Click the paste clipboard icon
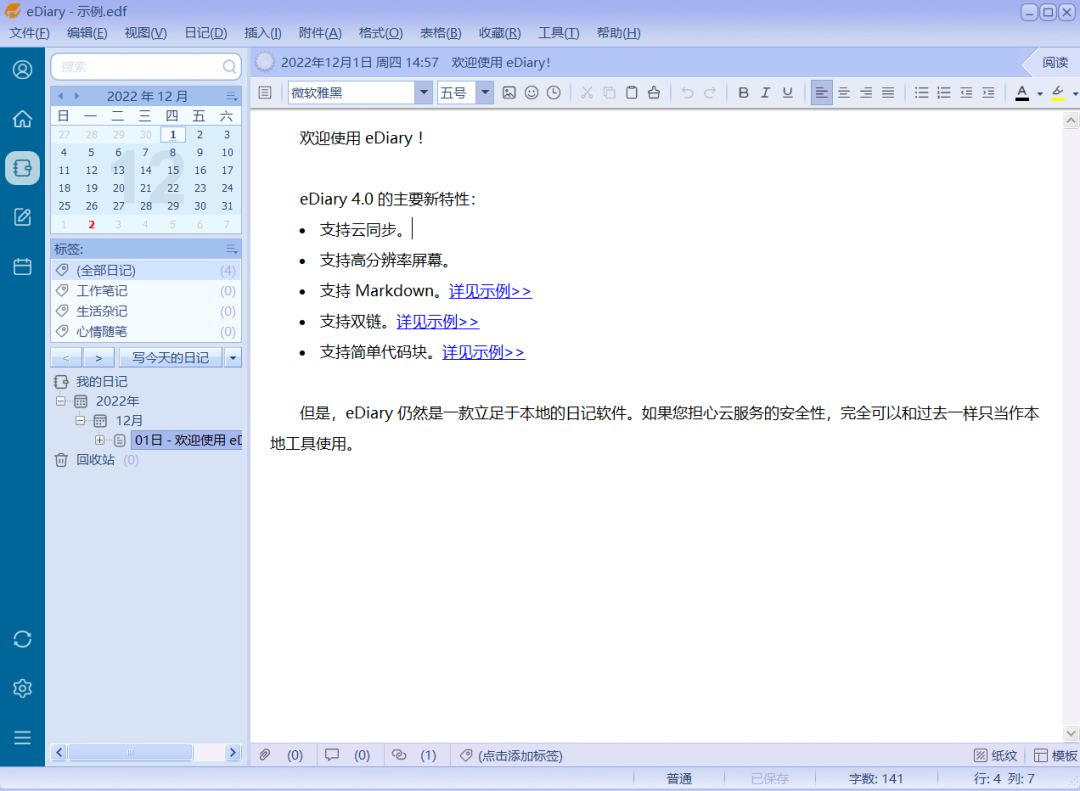The width and height of the screenshot is (1080, 791). pos(632,92)
